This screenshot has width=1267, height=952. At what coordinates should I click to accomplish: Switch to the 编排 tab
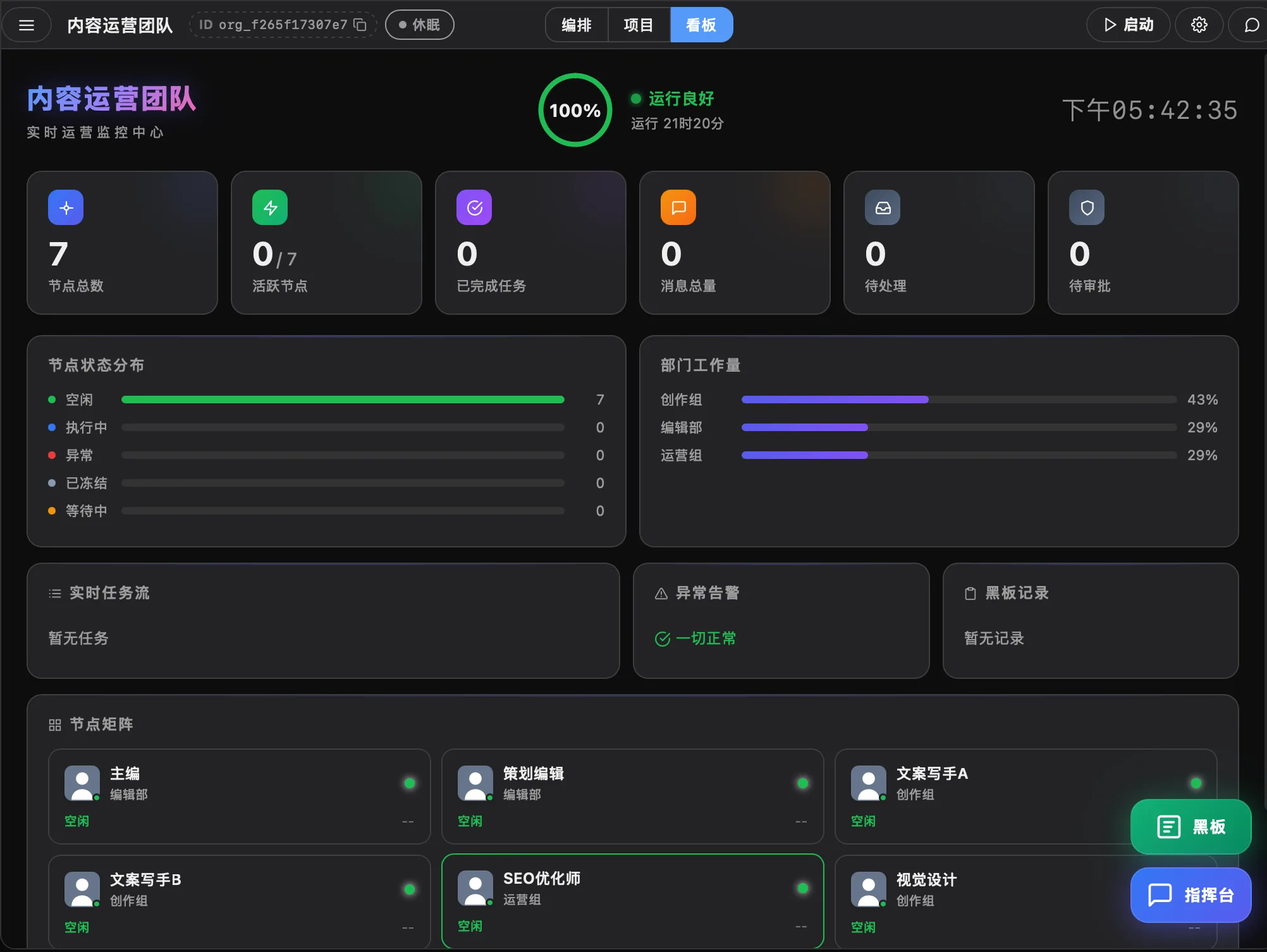point(577,25)
